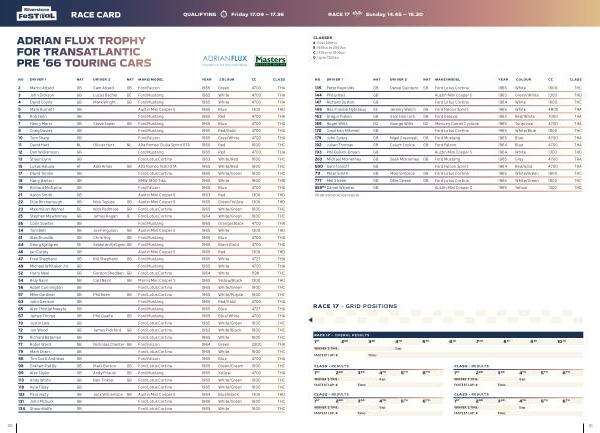This screenshot has width=600, height=433.
Task: Select co-driver Steve Soper in row 7
Action: coord(104,124)
